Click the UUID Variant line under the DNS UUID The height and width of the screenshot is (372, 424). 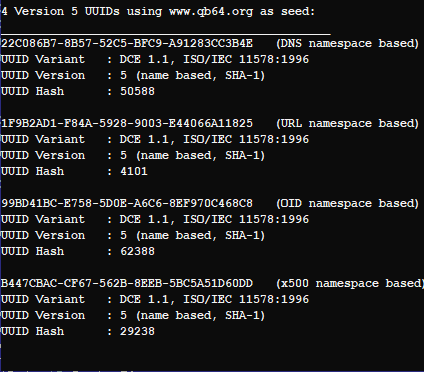tap(155, 60)
